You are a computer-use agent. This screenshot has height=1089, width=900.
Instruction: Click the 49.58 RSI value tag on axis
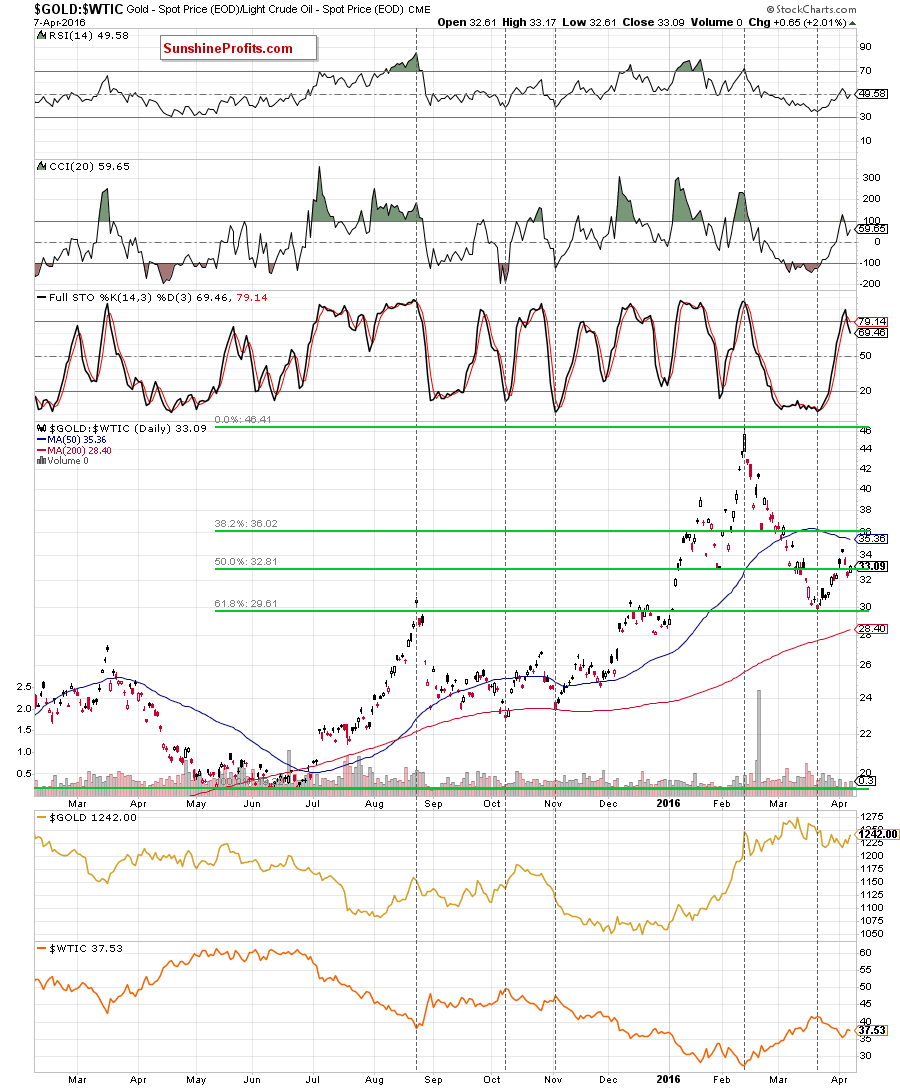872,94
